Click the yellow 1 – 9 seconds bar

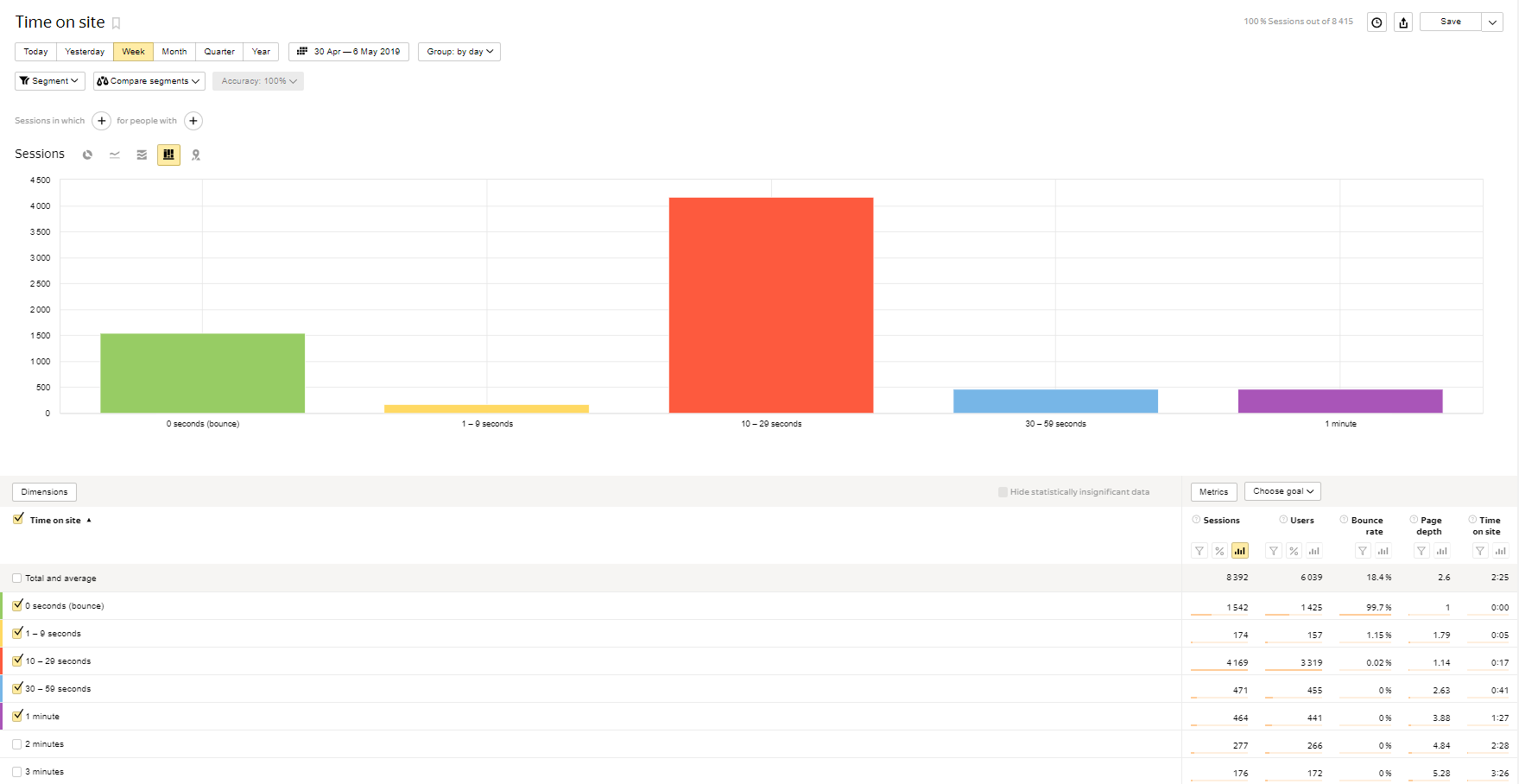(486, 408)
